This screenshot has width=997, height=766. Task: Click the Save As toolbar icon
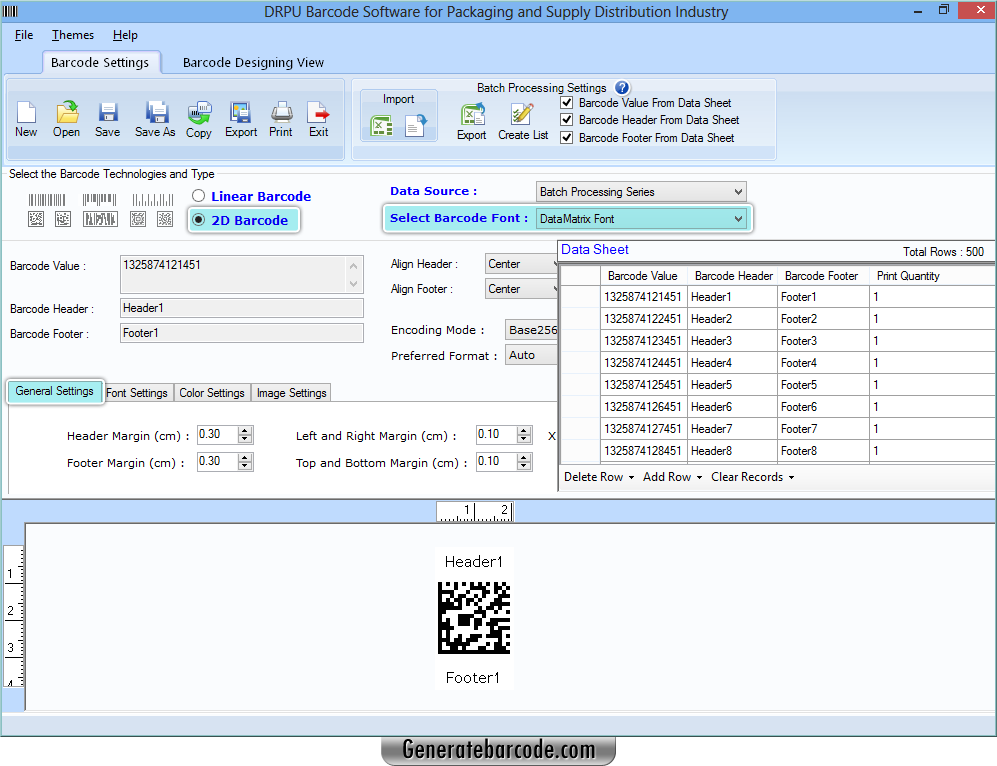click(x=156, y=113)
